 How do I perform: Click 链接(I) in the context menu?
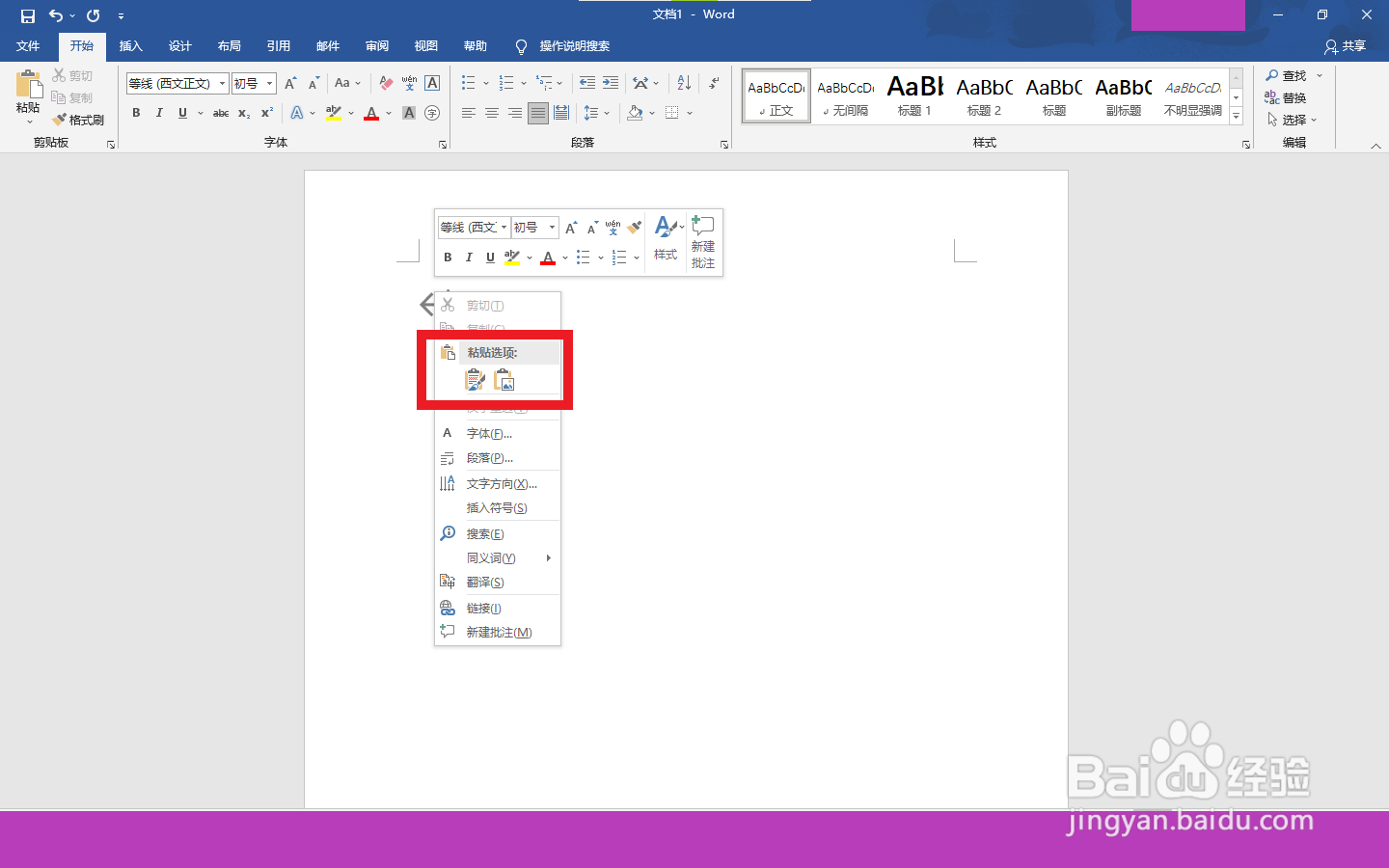pyautogui.click(x=498, y=609)
